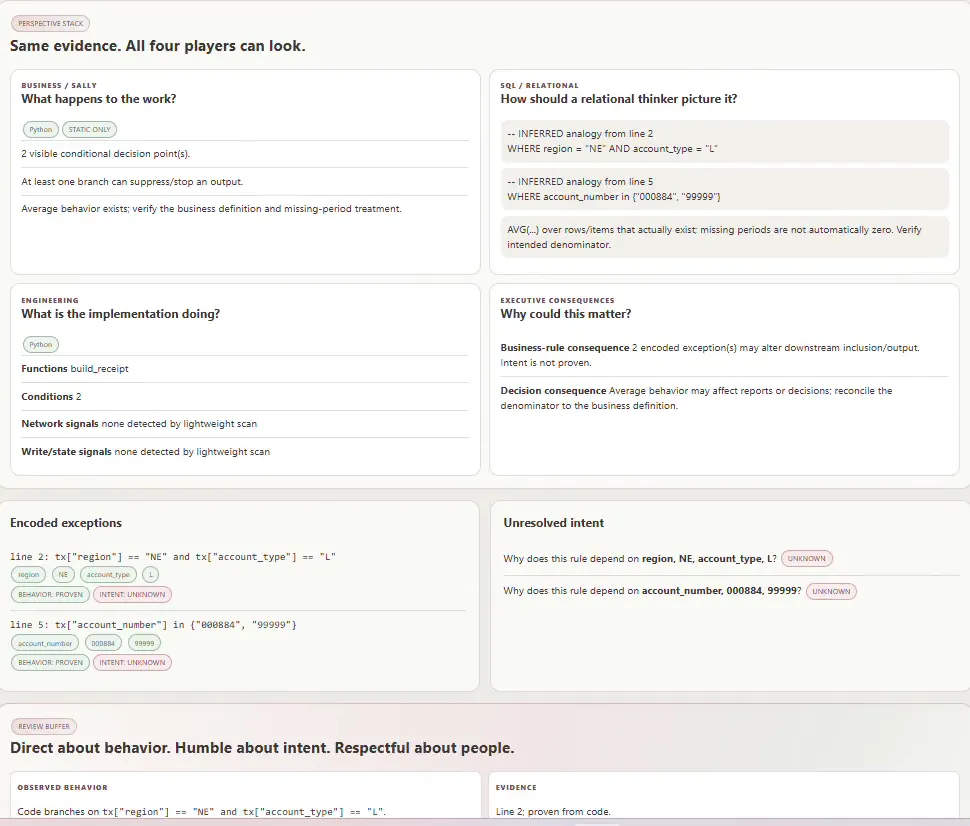Click INTENT: UNKNOWN badge for line 5
This screenshot has height=826, width=970.
(x=132, y=663)
